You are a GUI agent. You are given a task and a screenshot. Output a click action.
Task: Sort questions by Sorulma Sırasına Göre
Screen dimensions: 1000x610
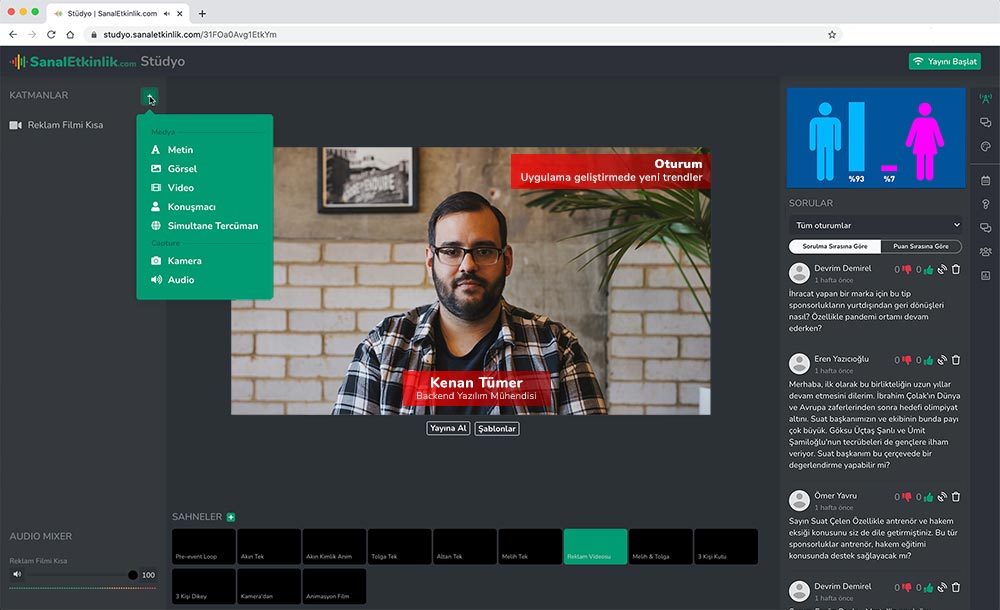coord(835,246)
